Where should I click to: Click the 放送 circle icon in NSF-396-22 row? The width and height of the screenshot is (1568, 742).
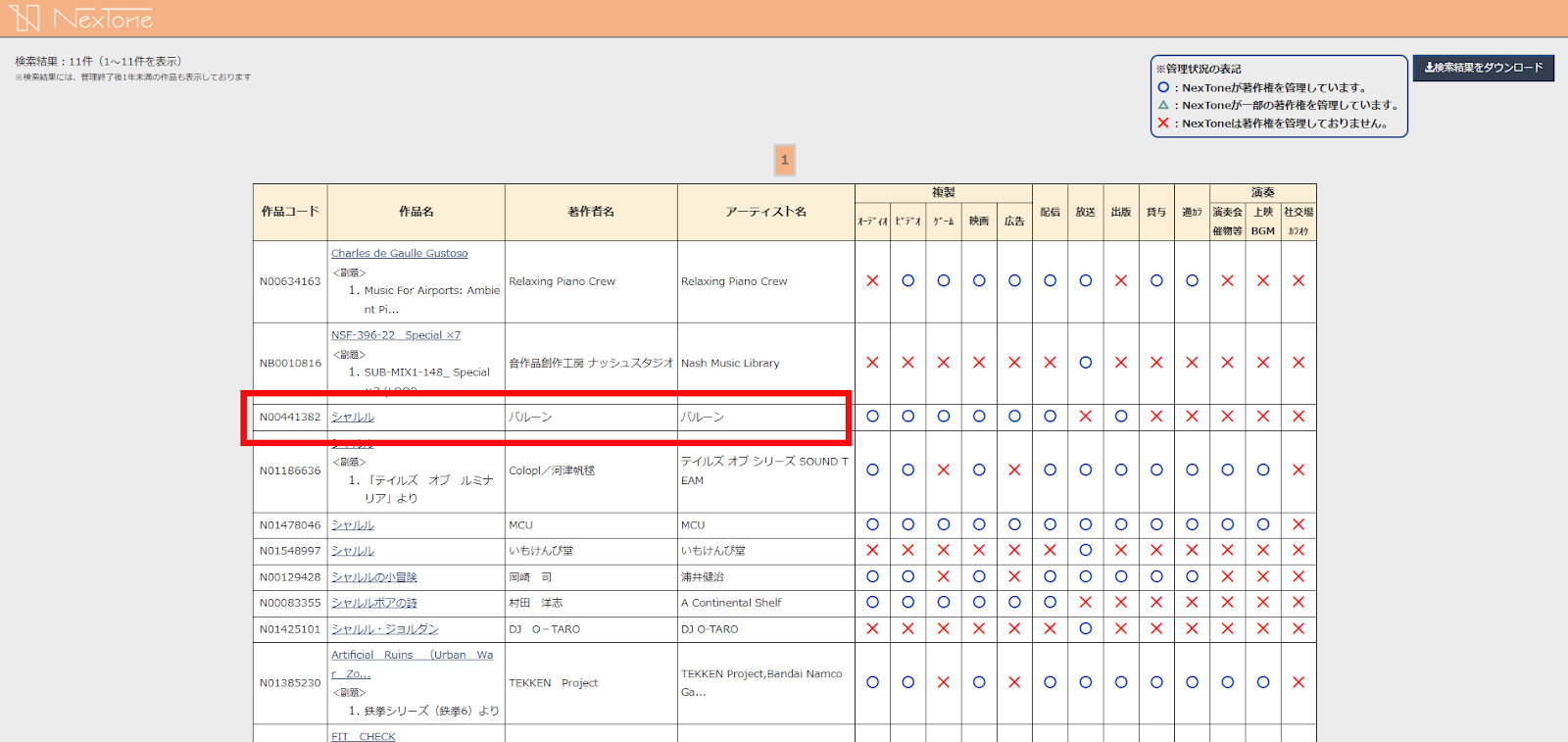1085,363
